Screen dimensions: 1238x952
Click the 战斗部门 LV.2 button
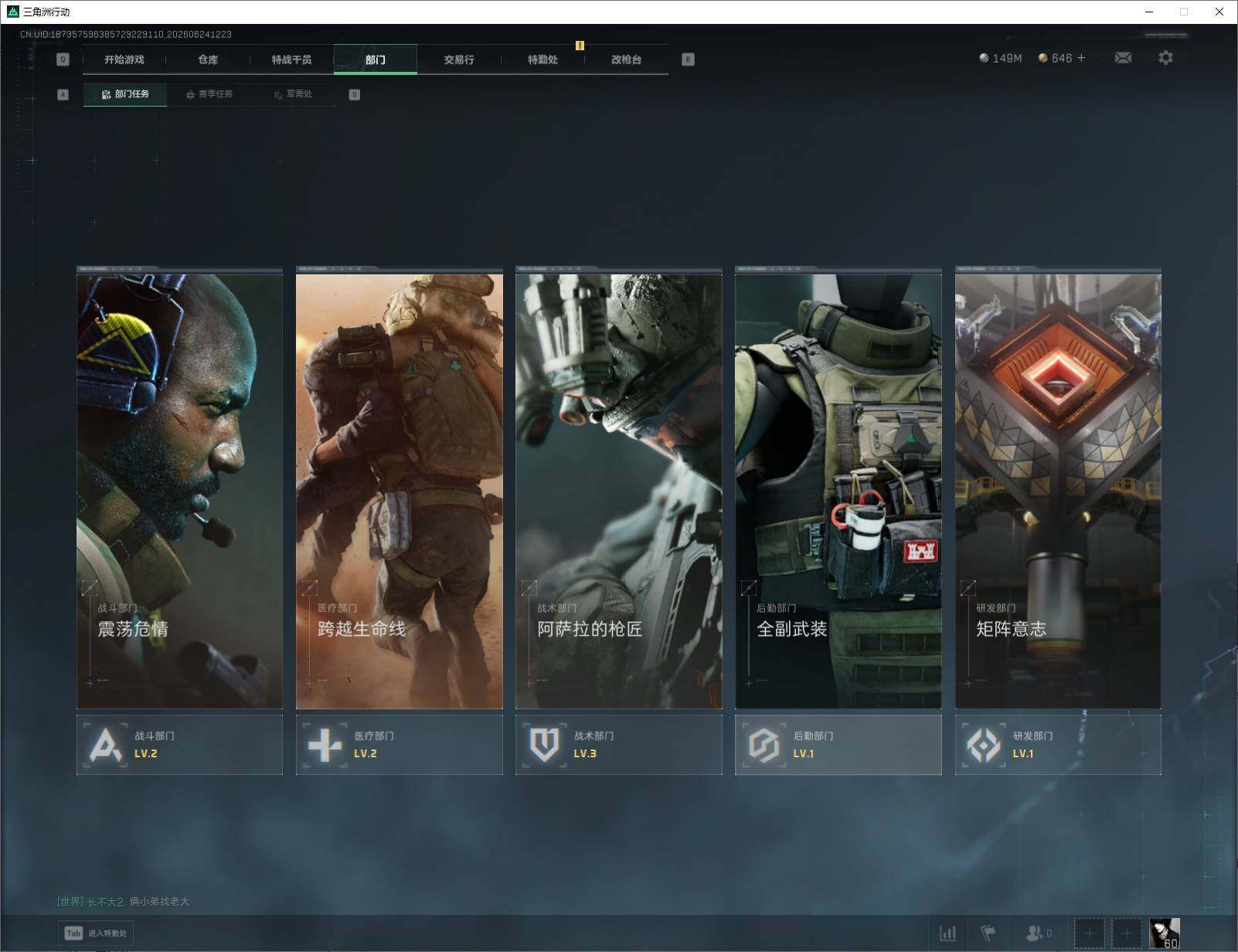(x=179, y=745)
